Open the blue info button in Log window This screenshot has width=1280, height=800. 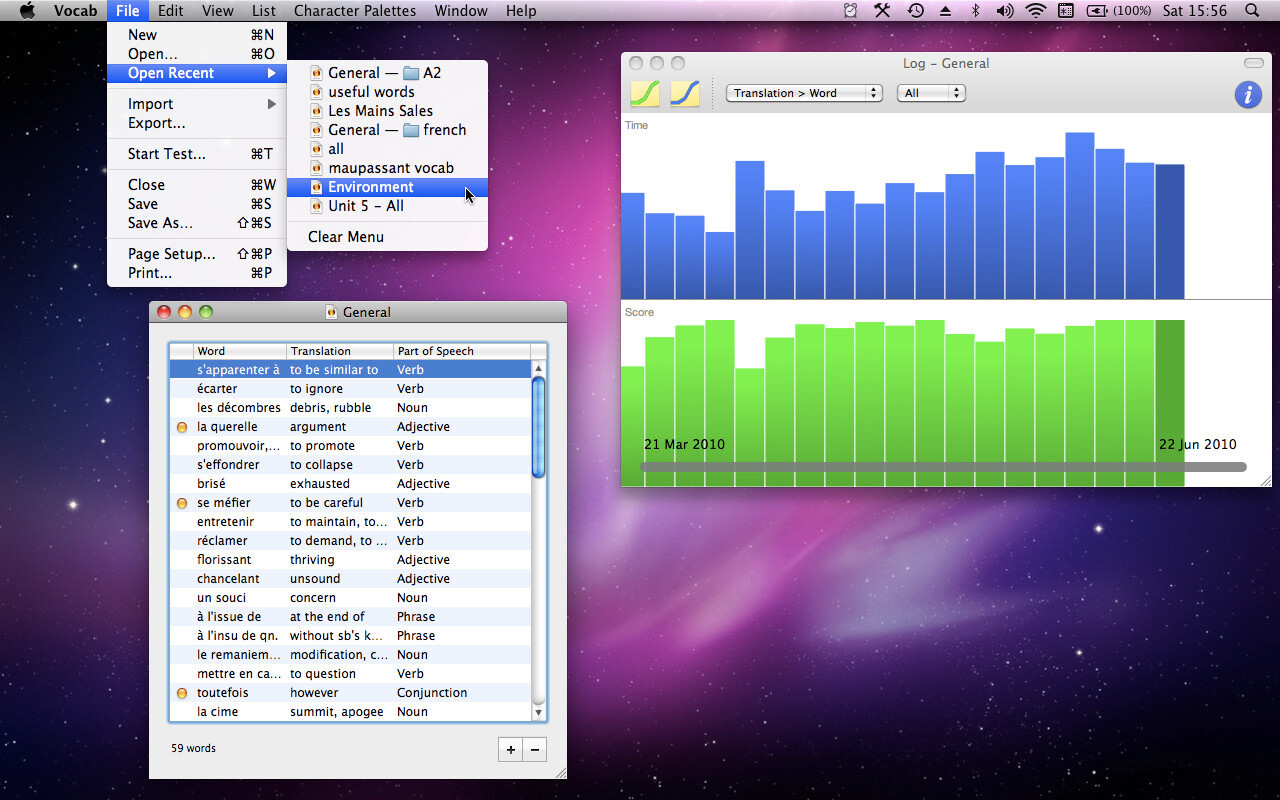tap(1248, 94)
